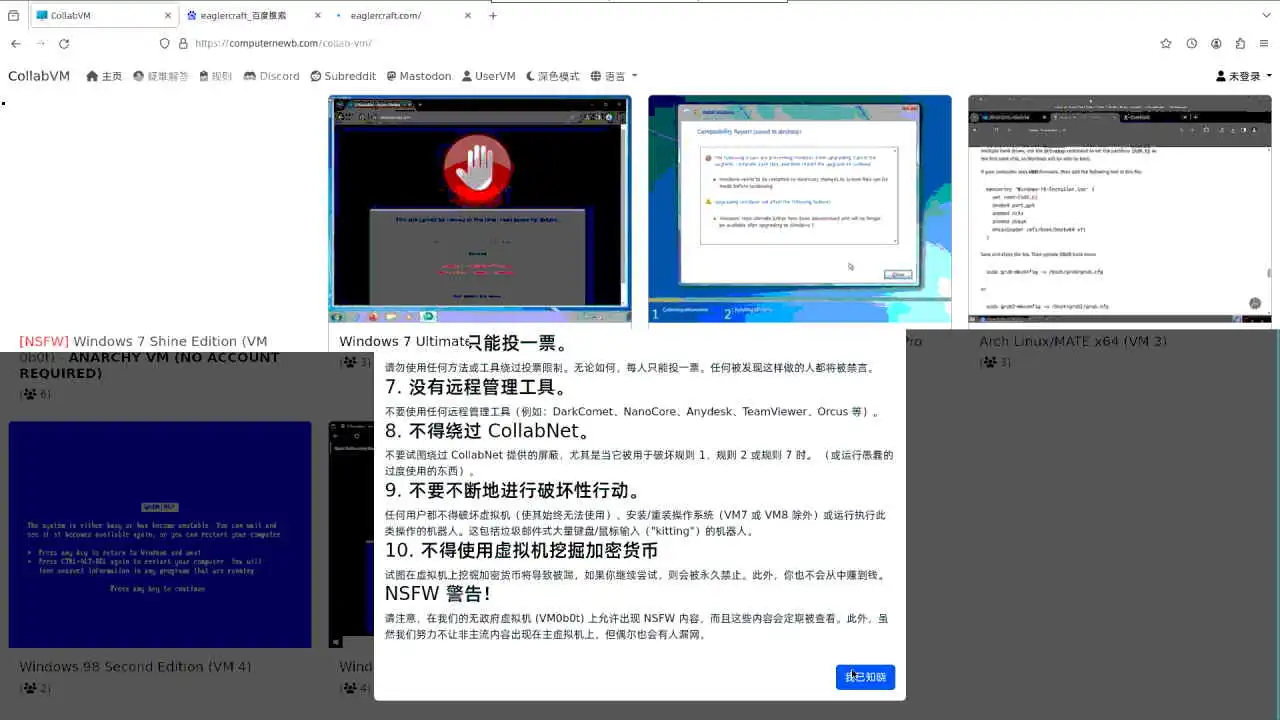1280x720 pixels.
Task: Open the Subreddit link
Action: (x=343, y=76)
